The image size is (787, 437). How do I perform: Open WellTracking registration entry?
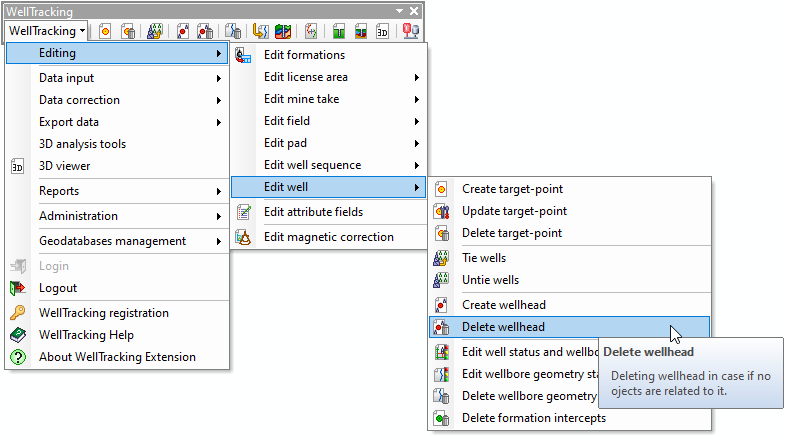117,313
